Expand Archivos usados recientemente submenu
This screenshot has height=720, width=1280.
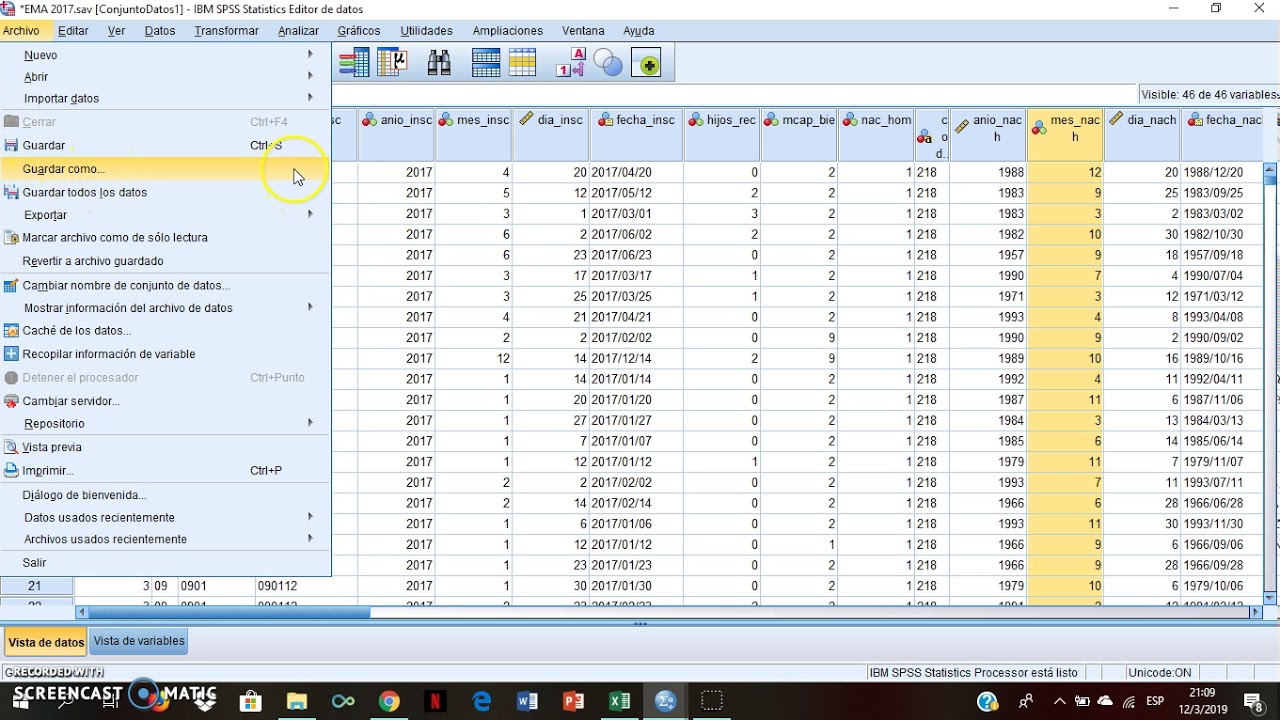point(166,539)
